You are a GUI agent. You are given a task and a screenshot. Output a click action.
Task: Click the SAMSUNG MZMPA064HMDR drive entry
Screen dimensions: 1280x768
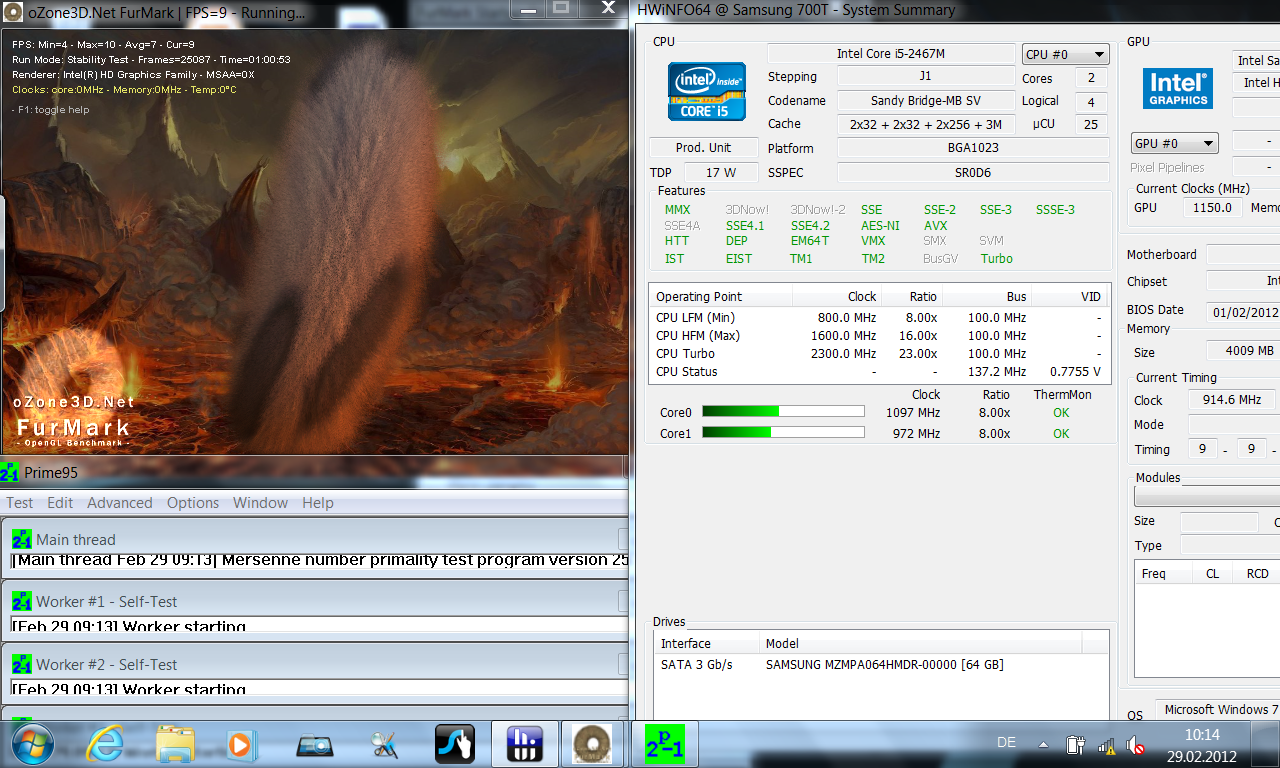[885, 665]
